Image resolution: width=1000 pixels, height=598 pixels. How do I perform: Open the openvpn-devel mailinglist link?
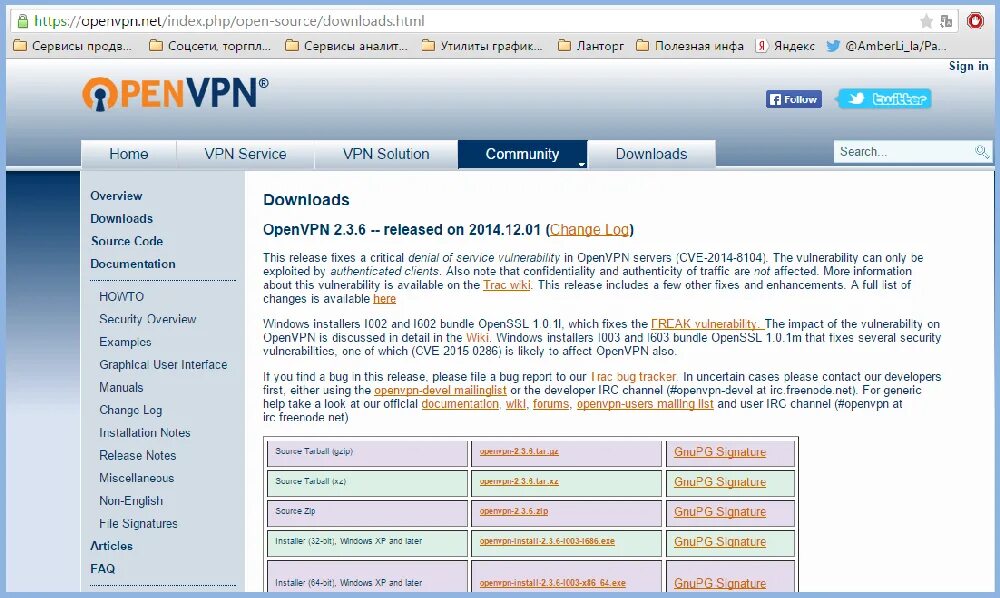point(440,390)
